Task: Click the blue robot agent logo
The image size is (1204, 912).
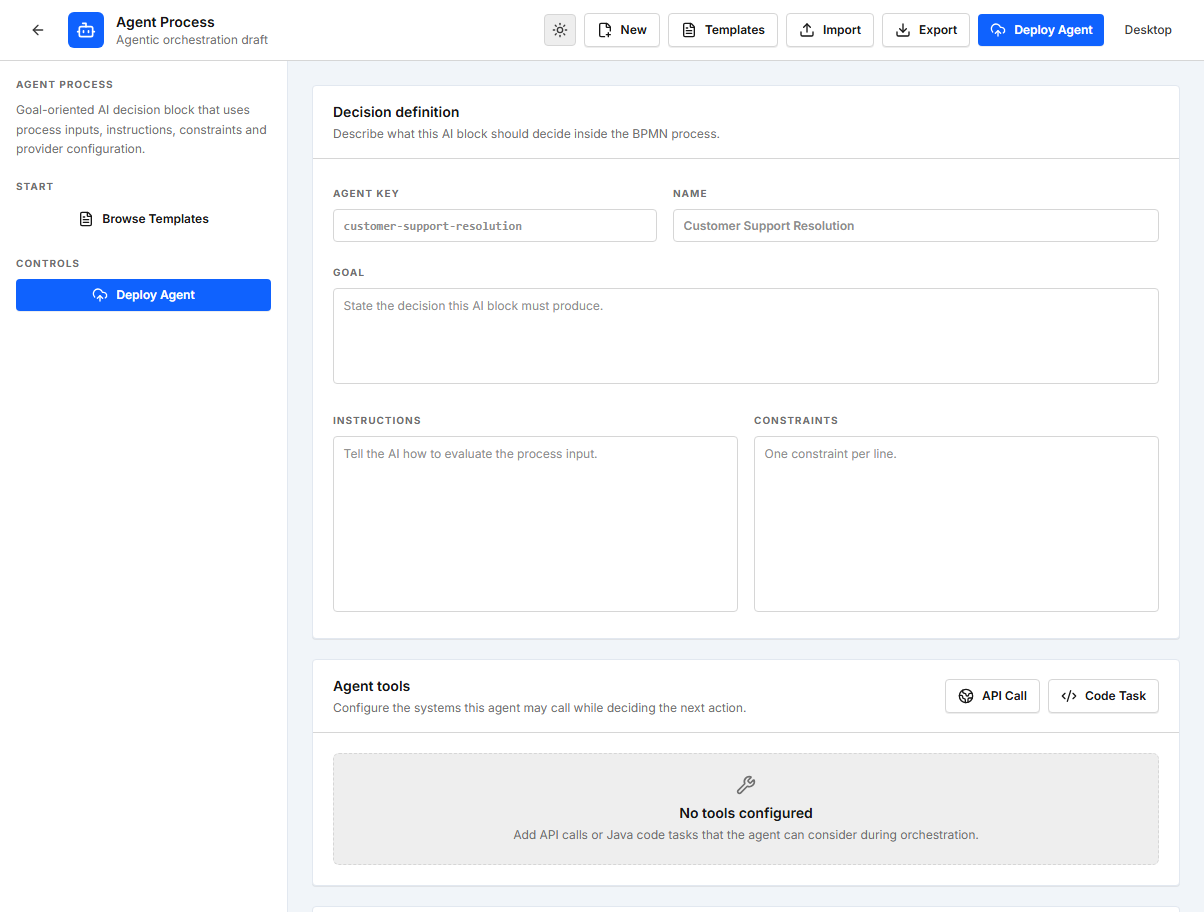Action: [86, 30]
